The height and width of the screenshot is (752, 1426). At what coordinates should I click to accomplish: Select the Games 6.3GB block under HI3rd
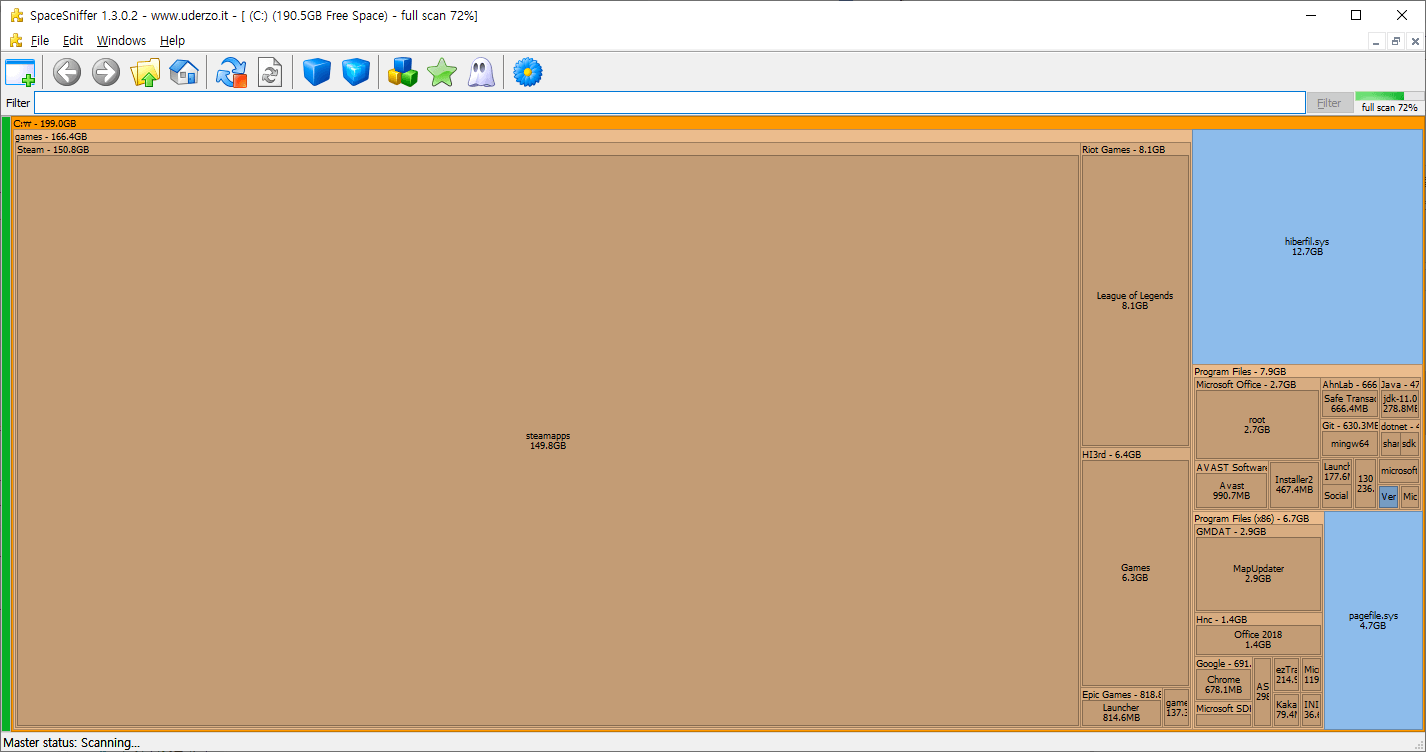click(x=1135, y=573)
